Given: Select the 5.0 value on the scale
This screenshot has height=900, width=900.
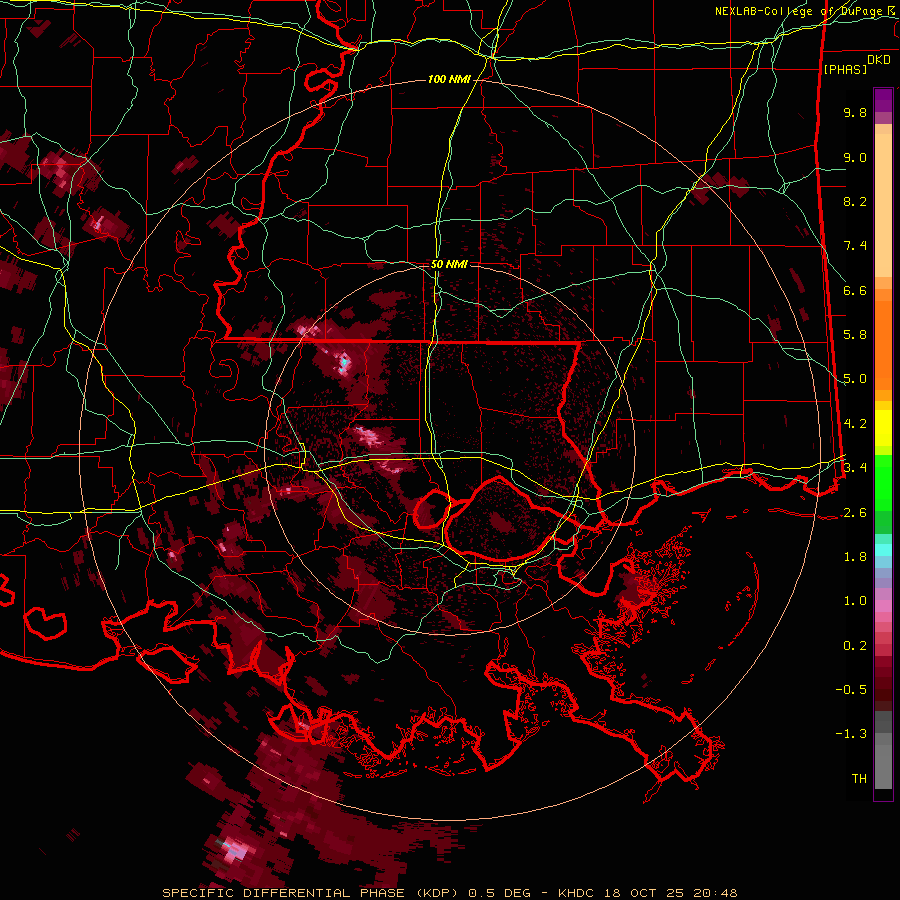Looking at the screenshot, I should 855,379.
